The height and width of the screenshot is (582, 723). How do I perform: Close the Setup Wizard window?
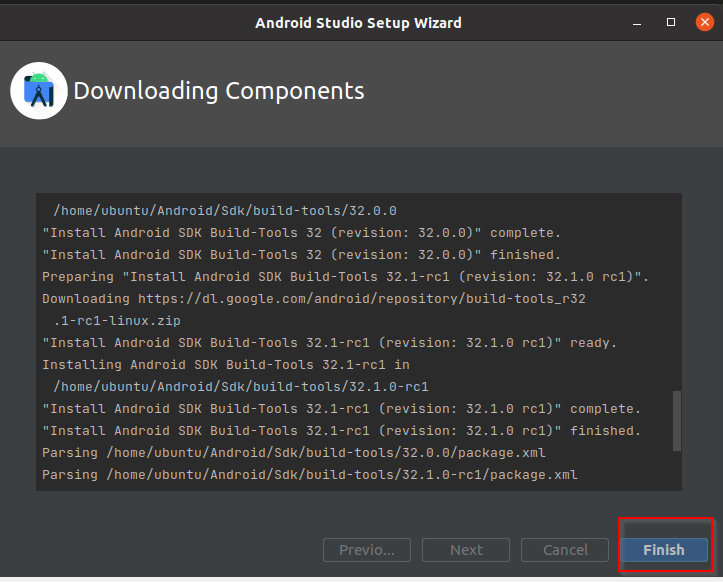point(705,22)
